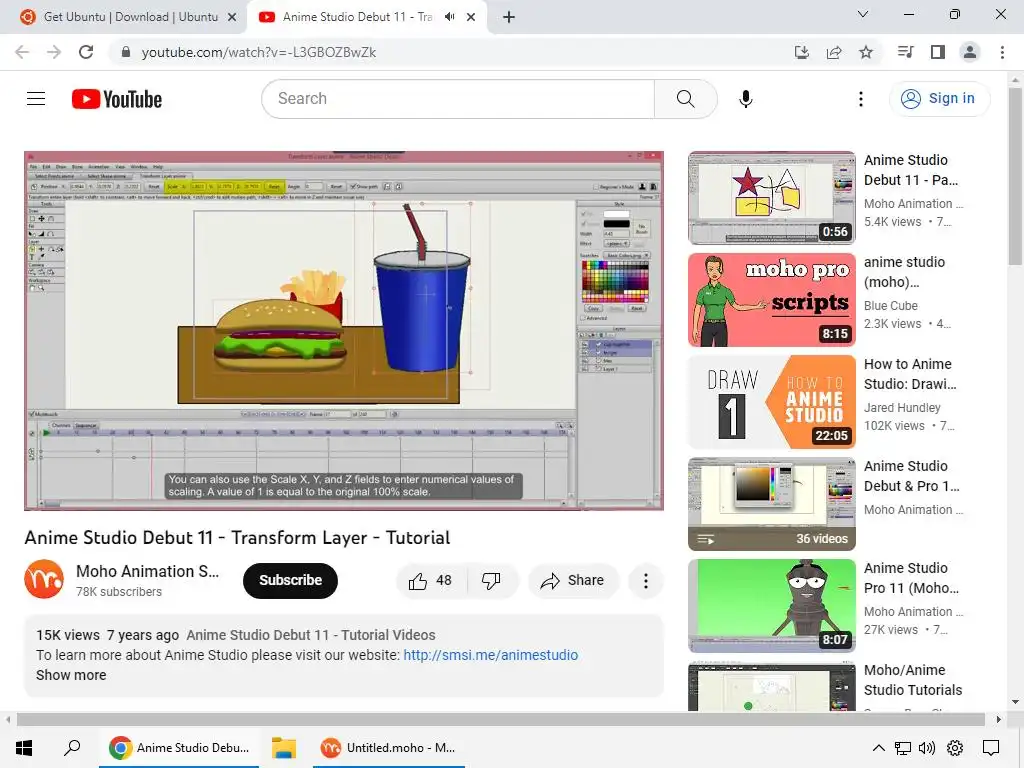Open the smsi.me/animestudio link
The image size is (1024, 768).
490,655
